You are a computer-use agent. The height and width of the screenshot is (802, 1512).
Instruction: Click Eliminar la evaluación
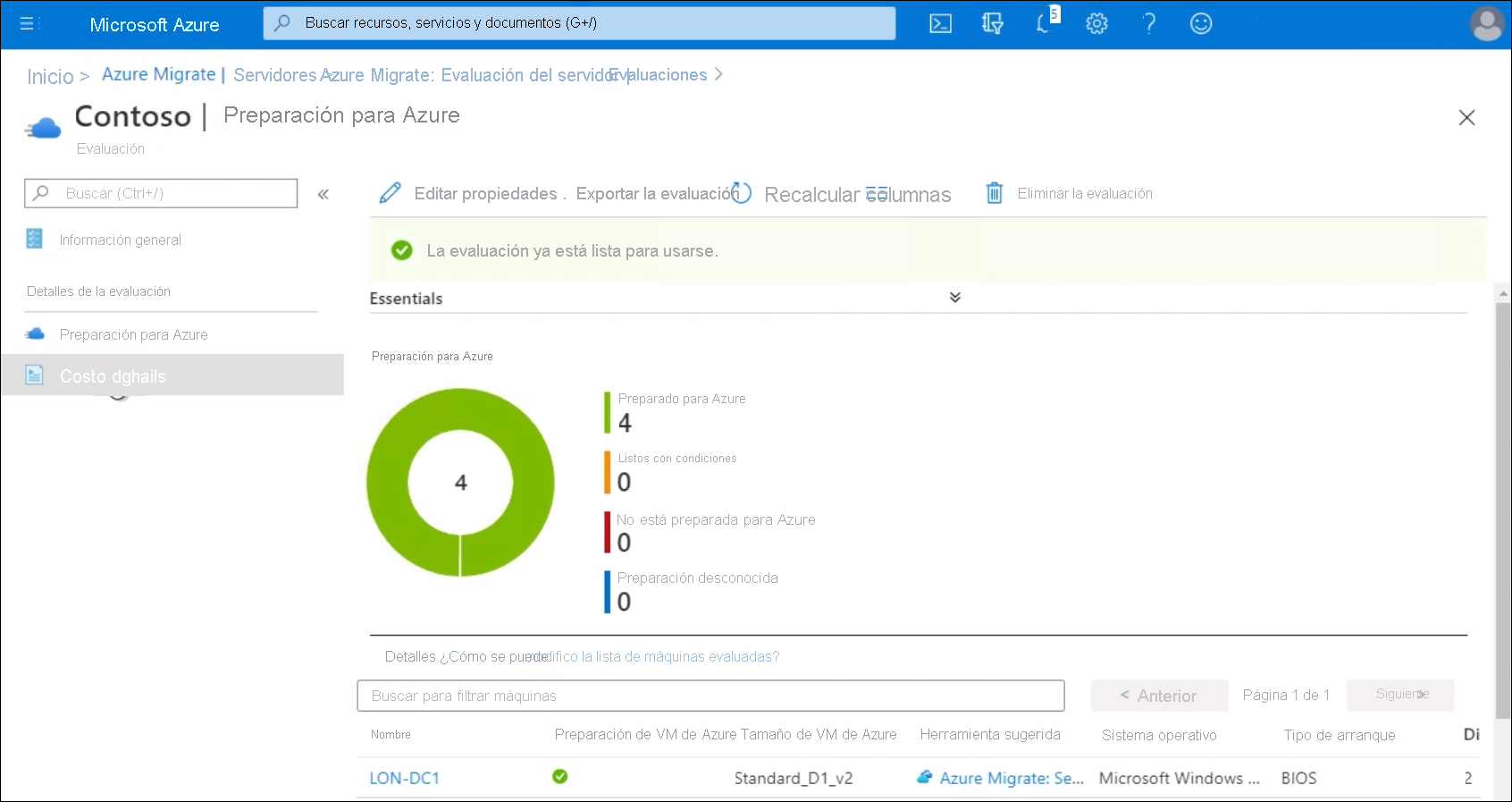1085,193
